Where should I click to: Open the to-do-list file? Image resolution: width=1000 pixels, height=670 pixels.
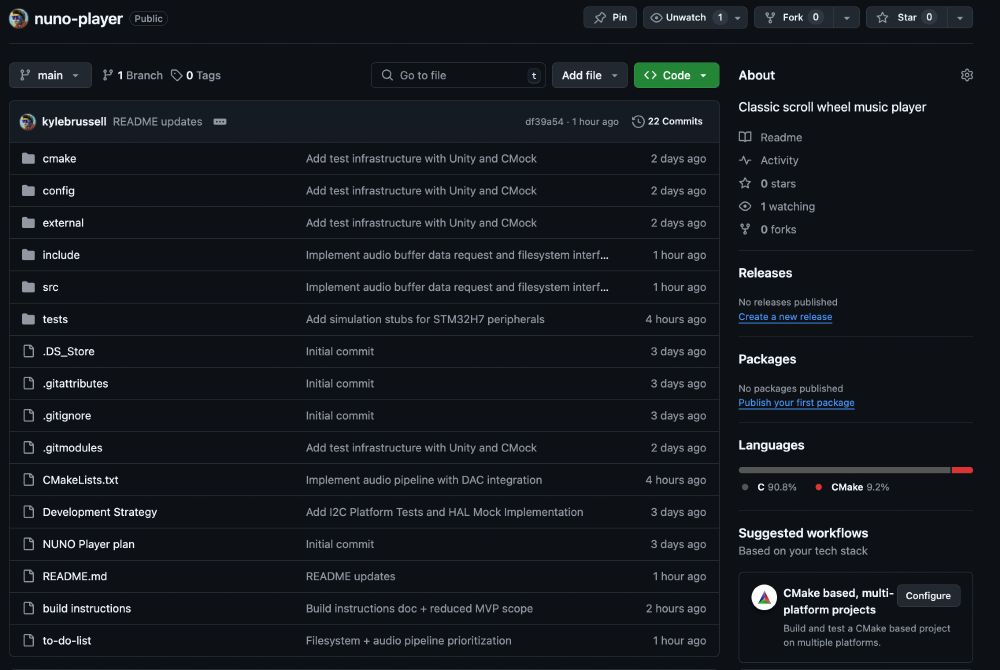pyautogui.click(x=66, y=640)
